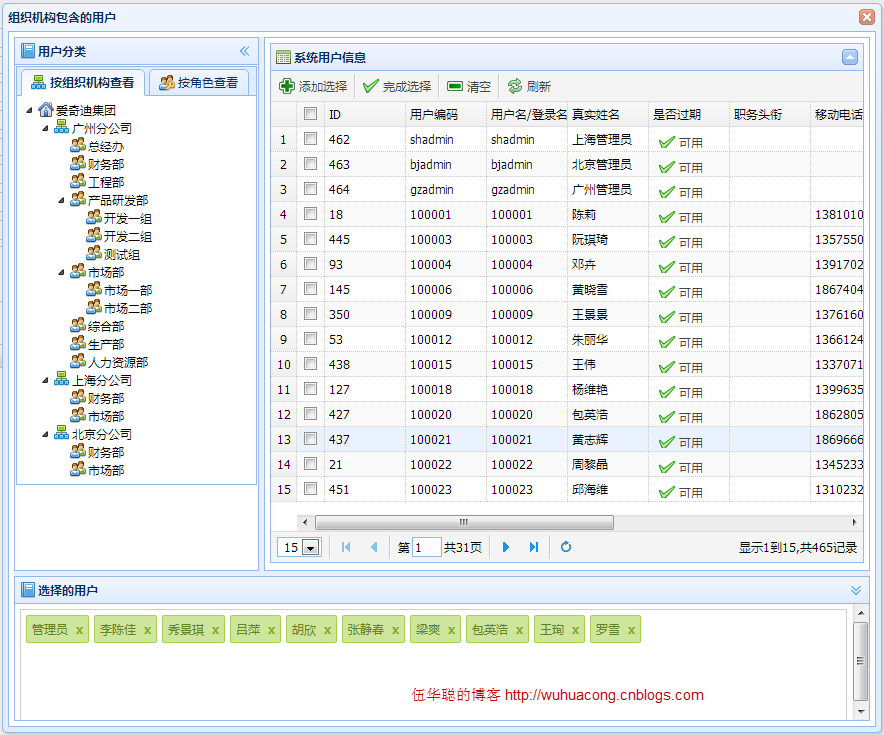
Task: Click the 刷新 refresh toolbar button
Action: pos(529,86)
